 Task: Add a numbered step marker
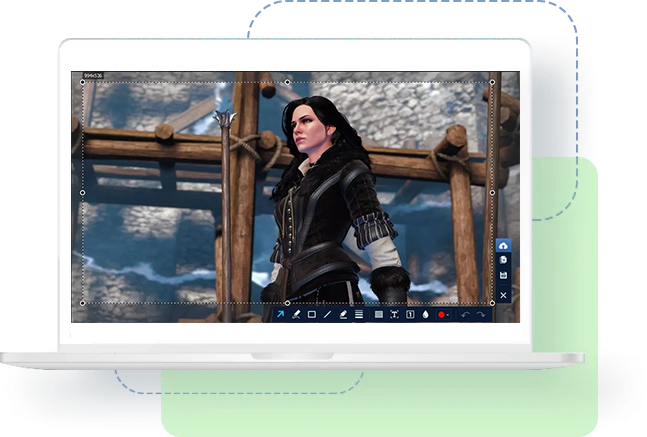click(410, 314)
